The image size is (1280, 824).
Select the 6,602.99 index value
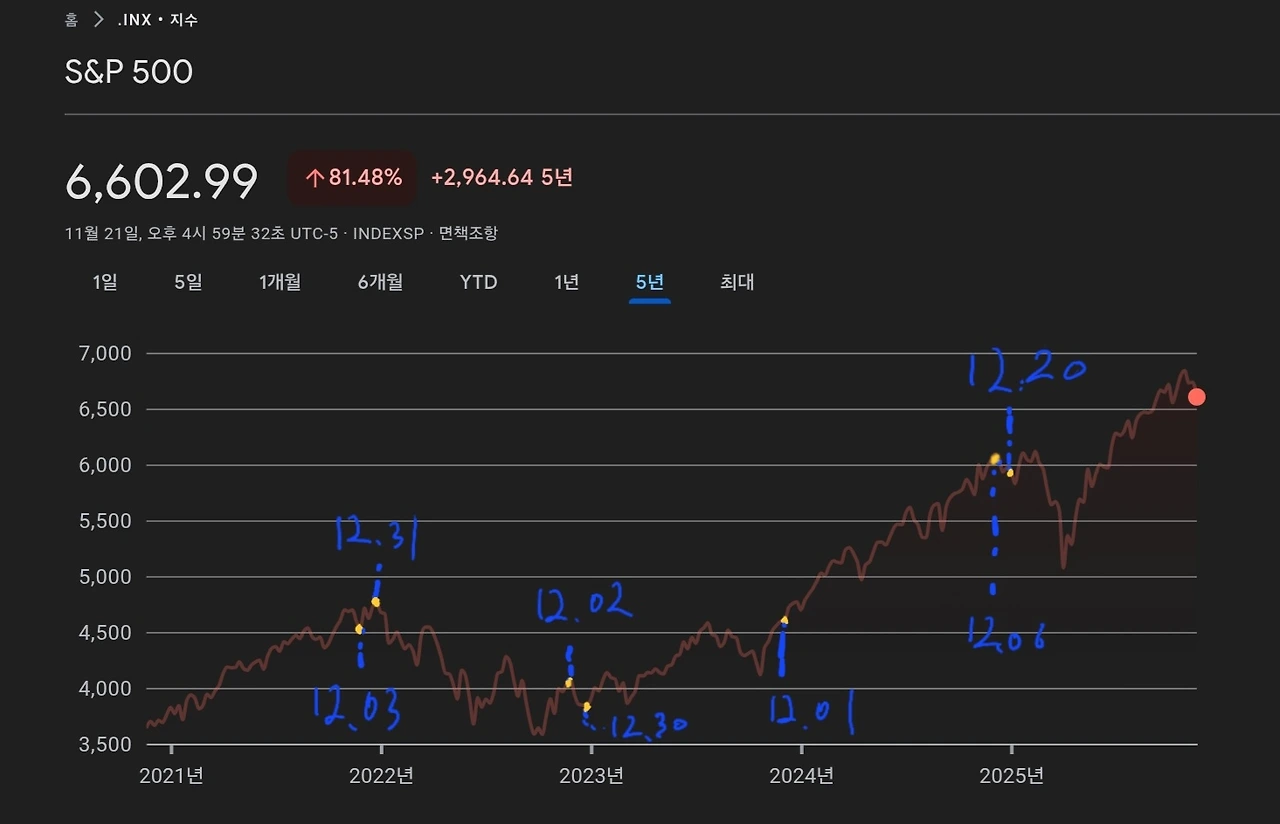tap(162, 181)
